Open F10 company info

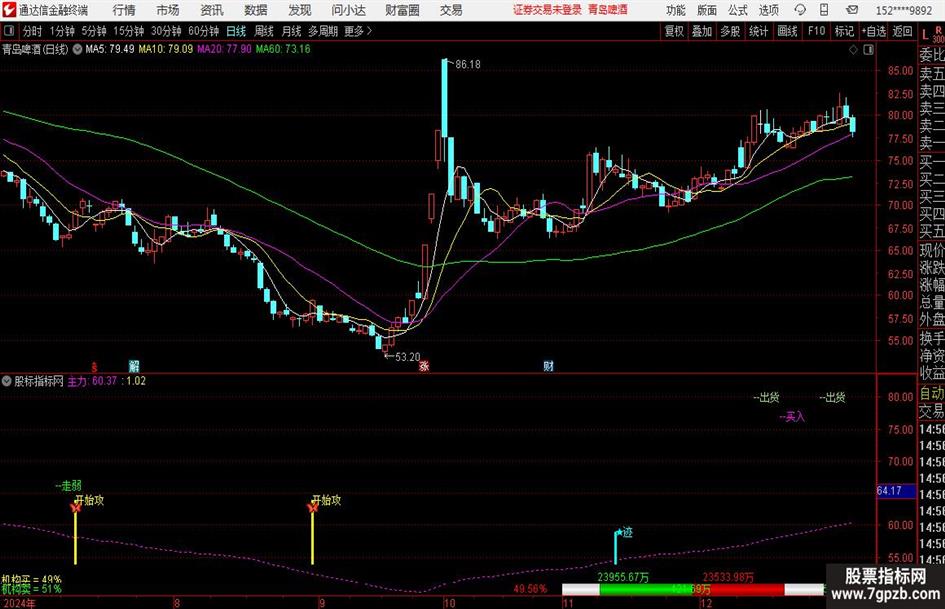pos(817,31)
